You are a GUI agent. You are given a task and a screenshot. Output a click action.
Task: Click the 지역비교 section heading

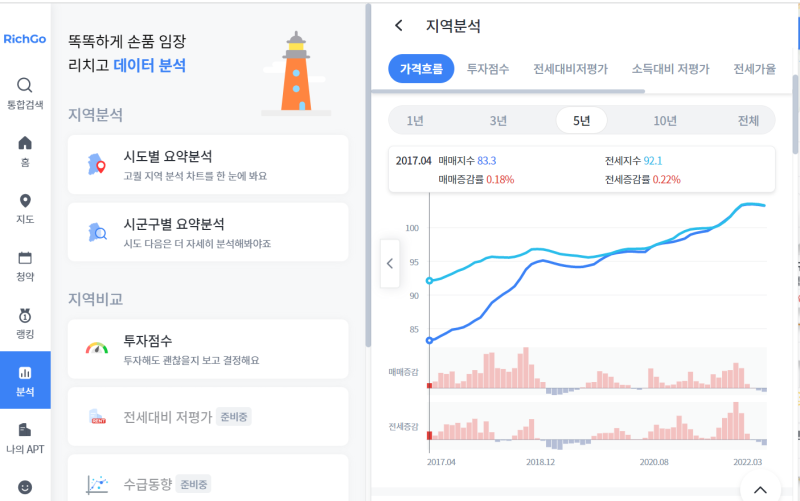tap(95, 299)
